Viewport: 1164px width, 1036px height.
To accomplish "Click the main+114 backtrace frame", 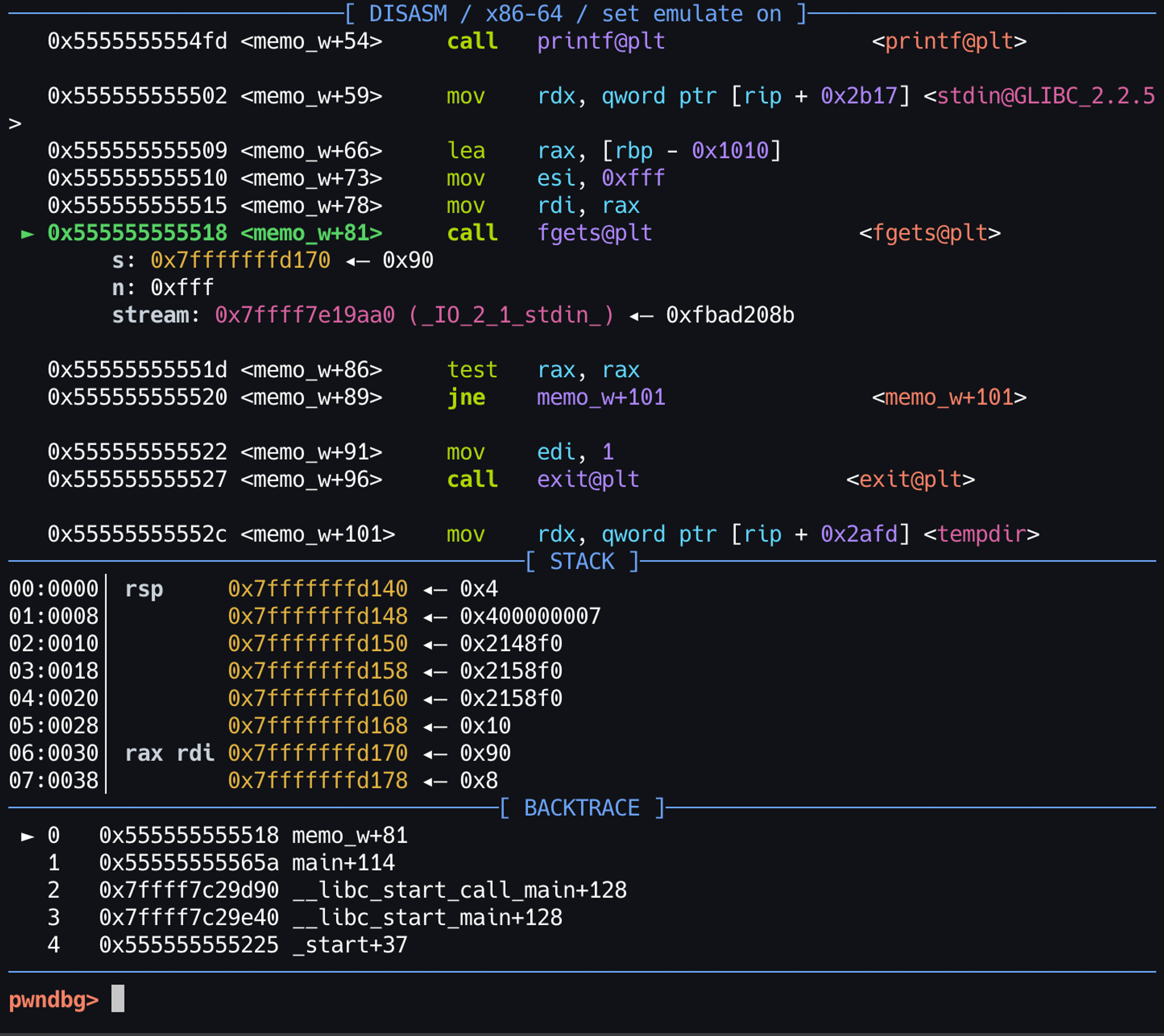I will pyautogui.click(x=343, y=863).
